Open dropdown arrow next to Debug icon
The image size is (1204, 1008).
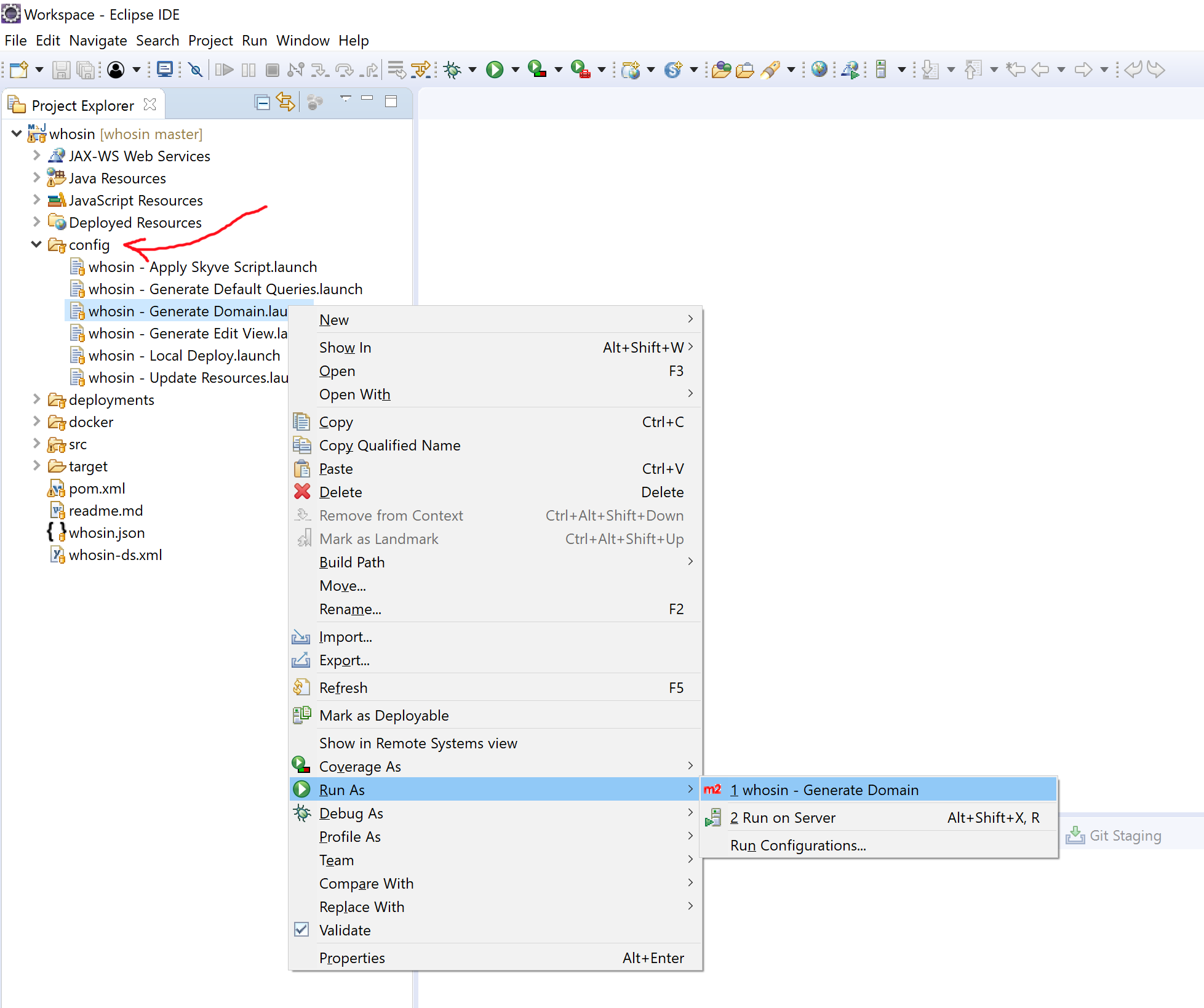[x=472, y=70]
